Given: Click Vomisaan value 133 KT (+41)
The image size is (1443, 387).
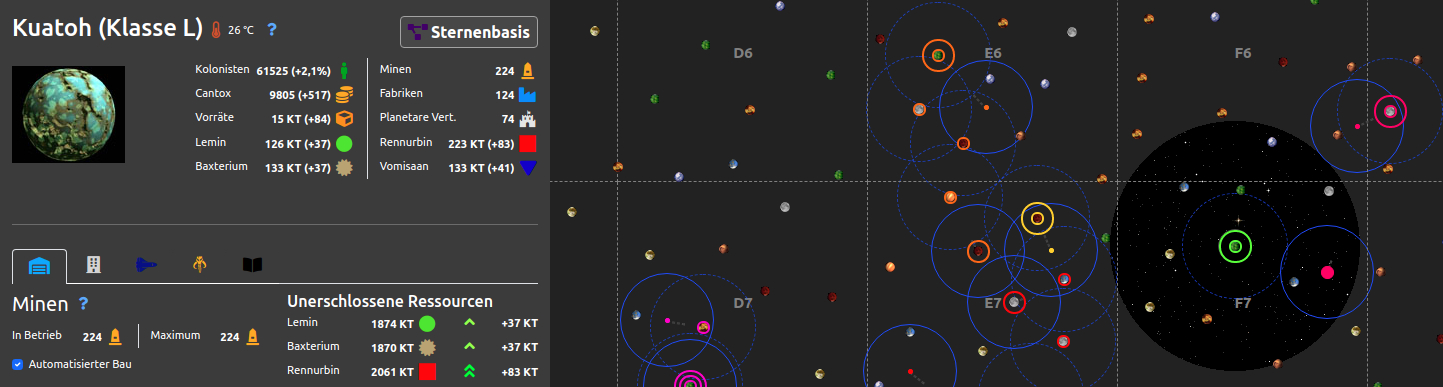Looking at the screenshot, I should tap(480, 167).
